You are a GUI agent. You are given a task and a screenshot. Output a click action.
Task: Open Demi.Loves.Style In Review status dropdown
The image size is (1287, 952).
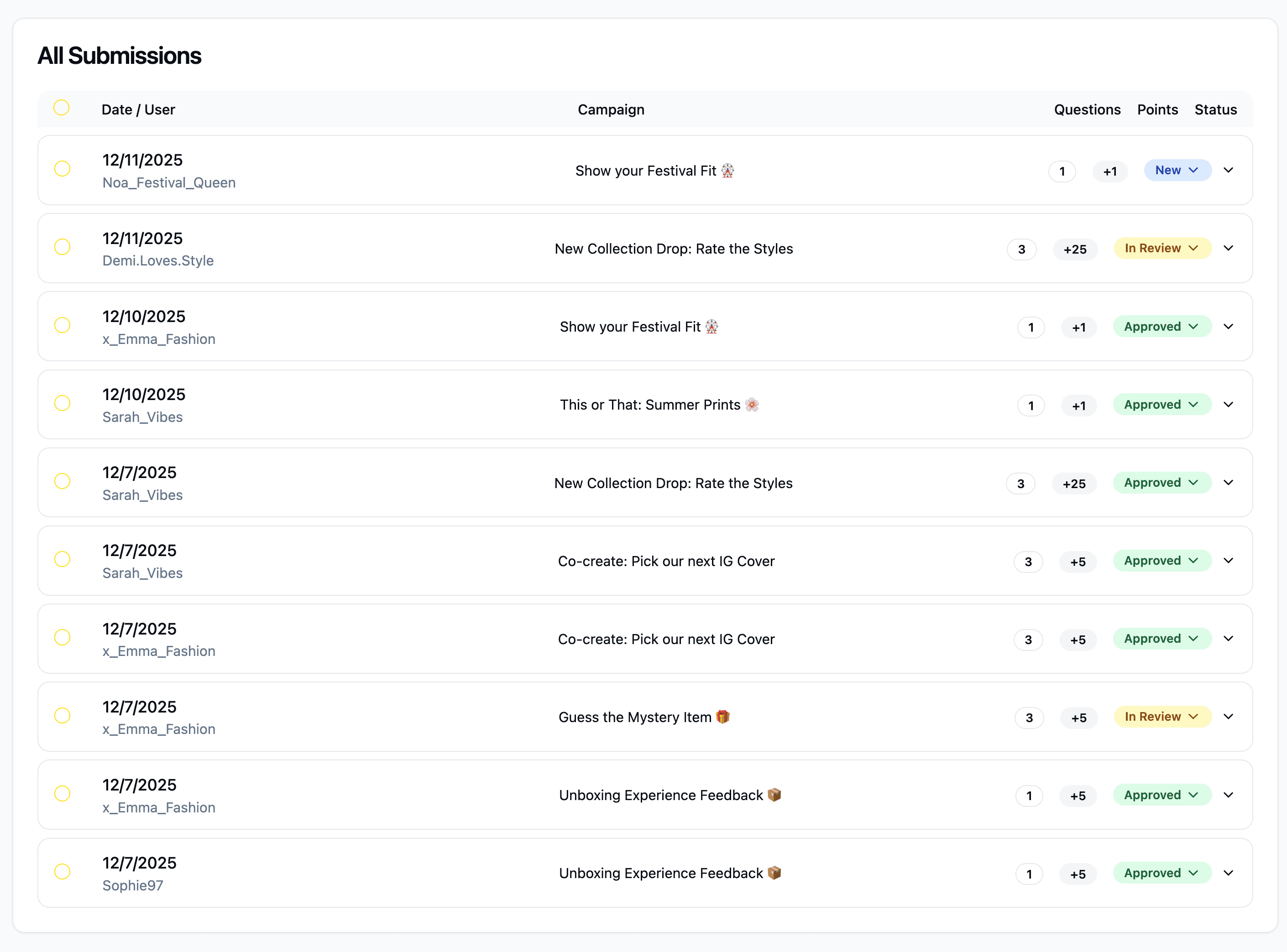(x=1161, y=248)
